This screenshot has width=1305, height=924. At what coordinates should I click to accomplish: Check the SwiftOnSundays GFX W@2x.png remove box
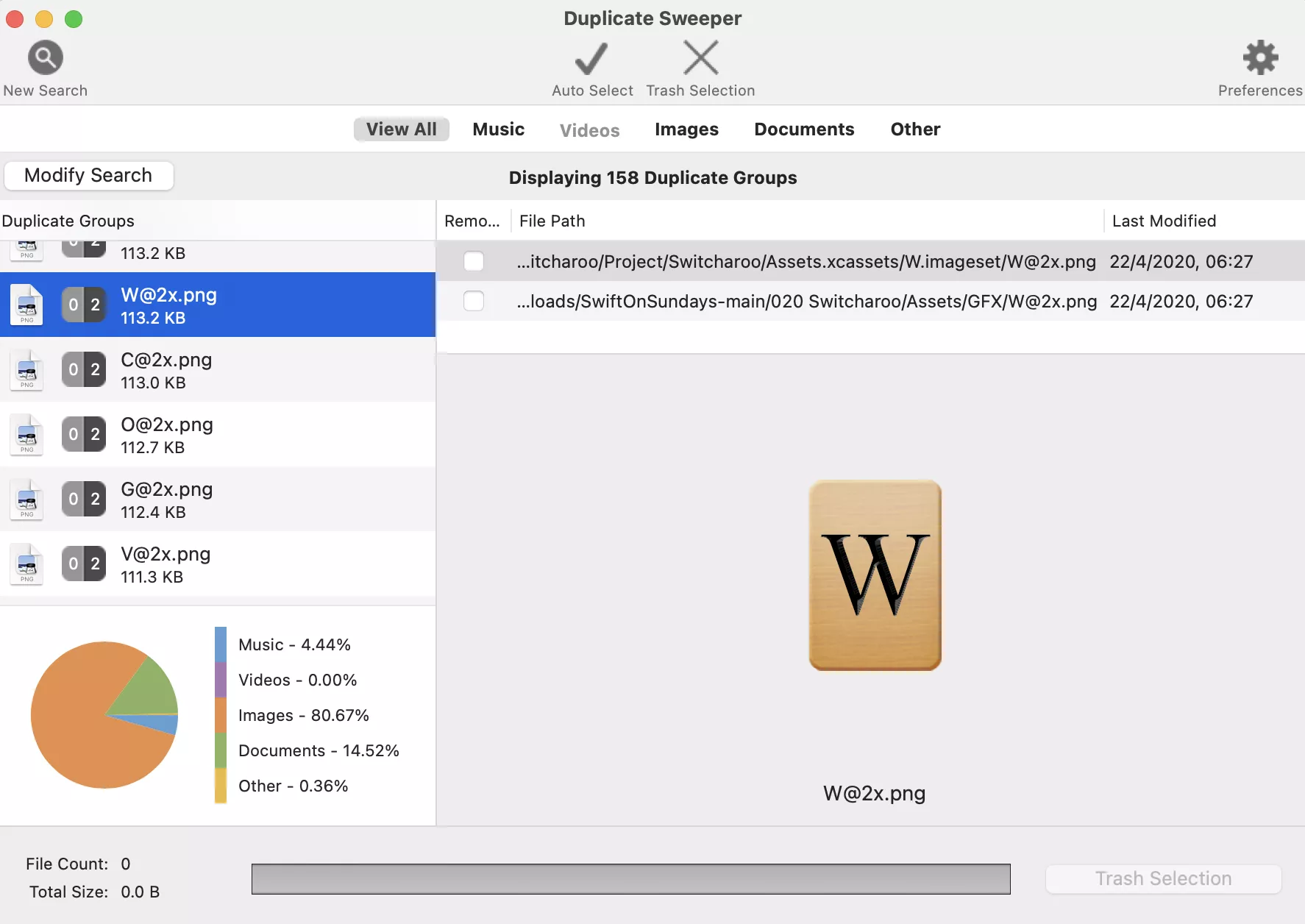474,302
